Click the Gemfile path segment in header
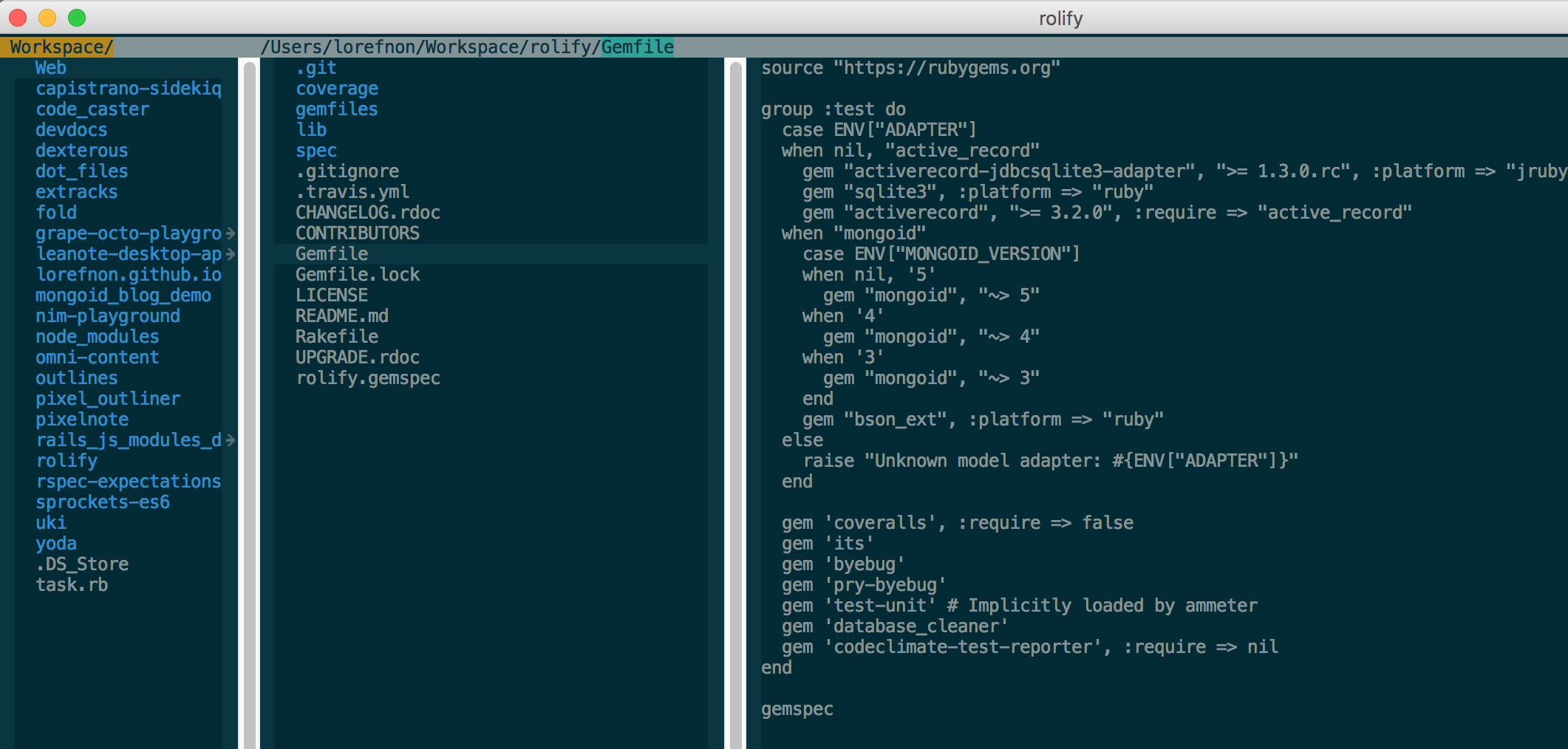The image size is (1568, 749). tap(638, 47)
